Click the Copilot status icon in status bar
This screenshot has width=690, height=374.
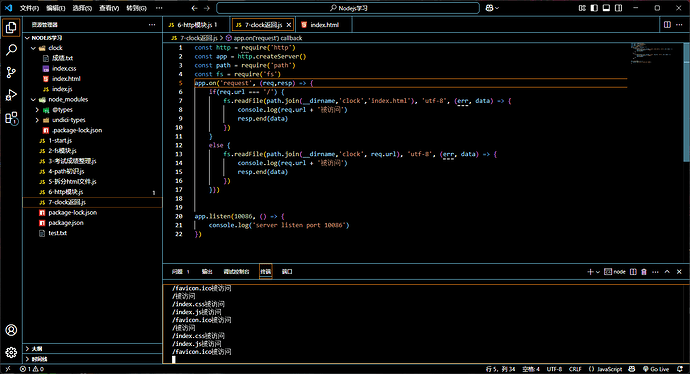click(x=632, y=369)
